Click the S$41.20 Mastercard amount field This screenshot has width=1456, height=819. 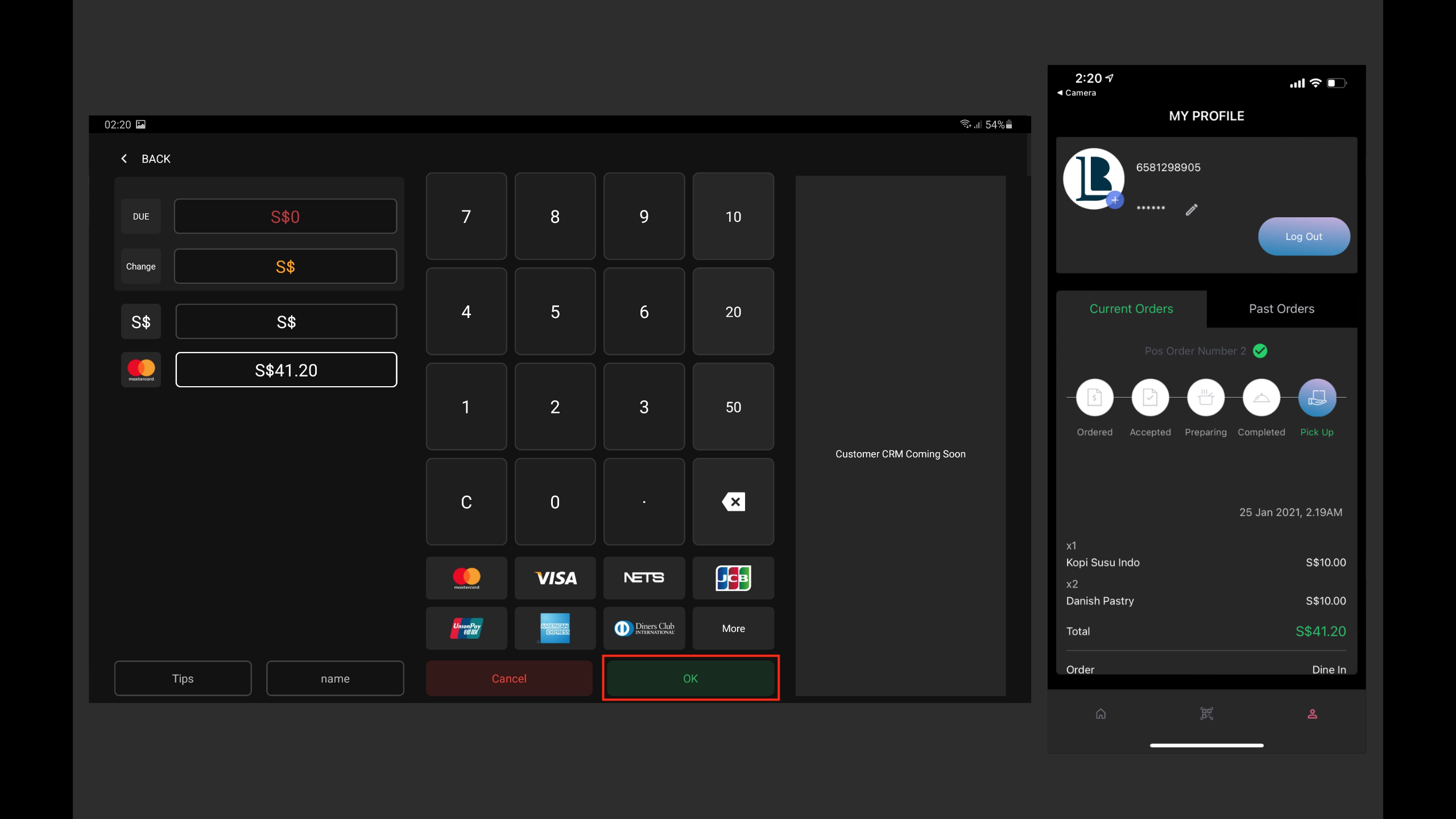[x=286, y=370]
